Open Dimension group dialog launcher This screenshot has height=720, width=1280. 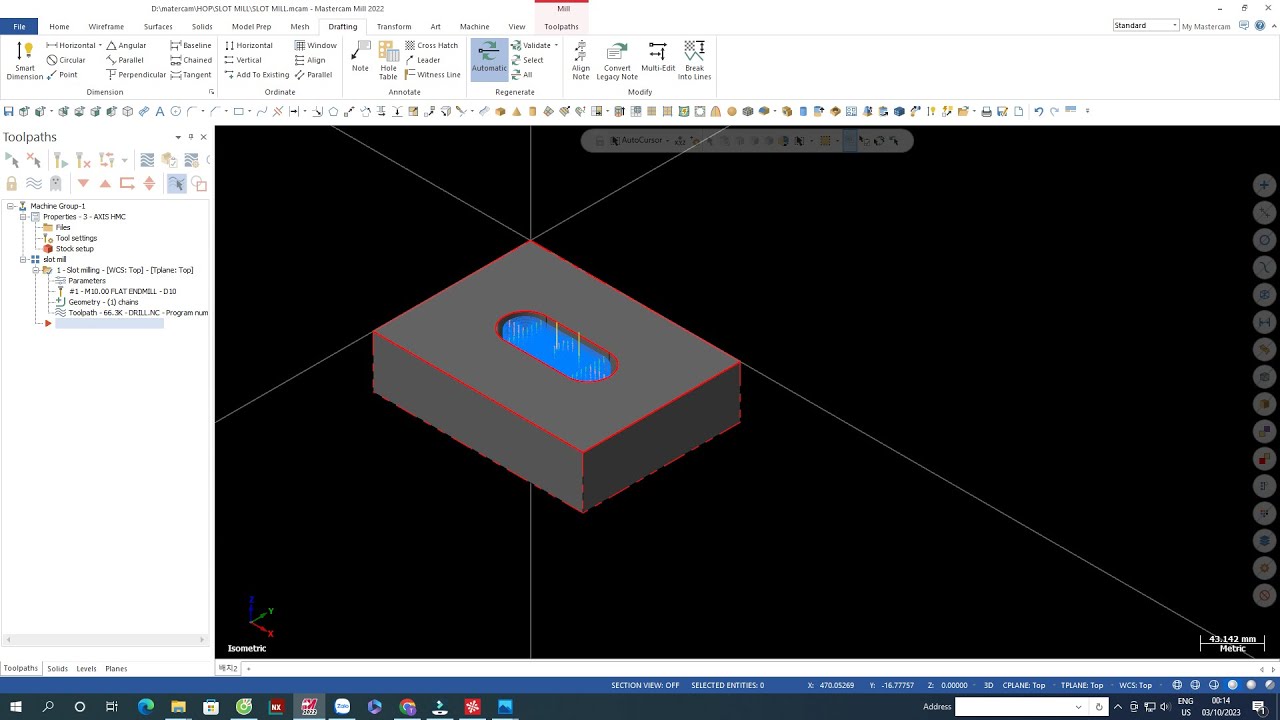(211, 92)
